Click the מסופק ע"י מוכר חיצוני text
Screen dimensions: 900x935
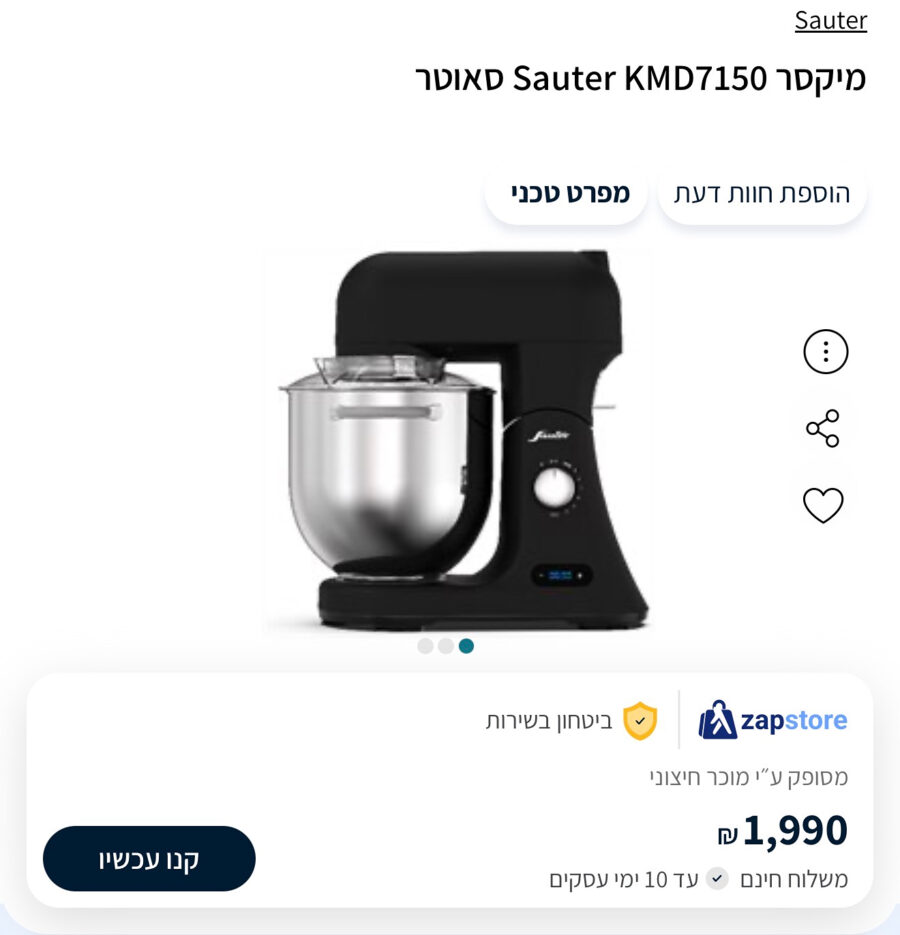[x=749, y=776]
